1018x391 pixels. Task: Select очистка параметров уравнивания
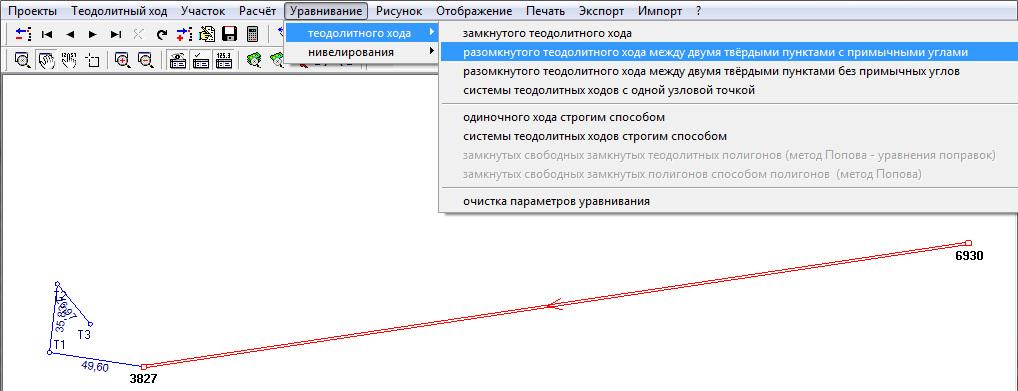click(556, 201)
